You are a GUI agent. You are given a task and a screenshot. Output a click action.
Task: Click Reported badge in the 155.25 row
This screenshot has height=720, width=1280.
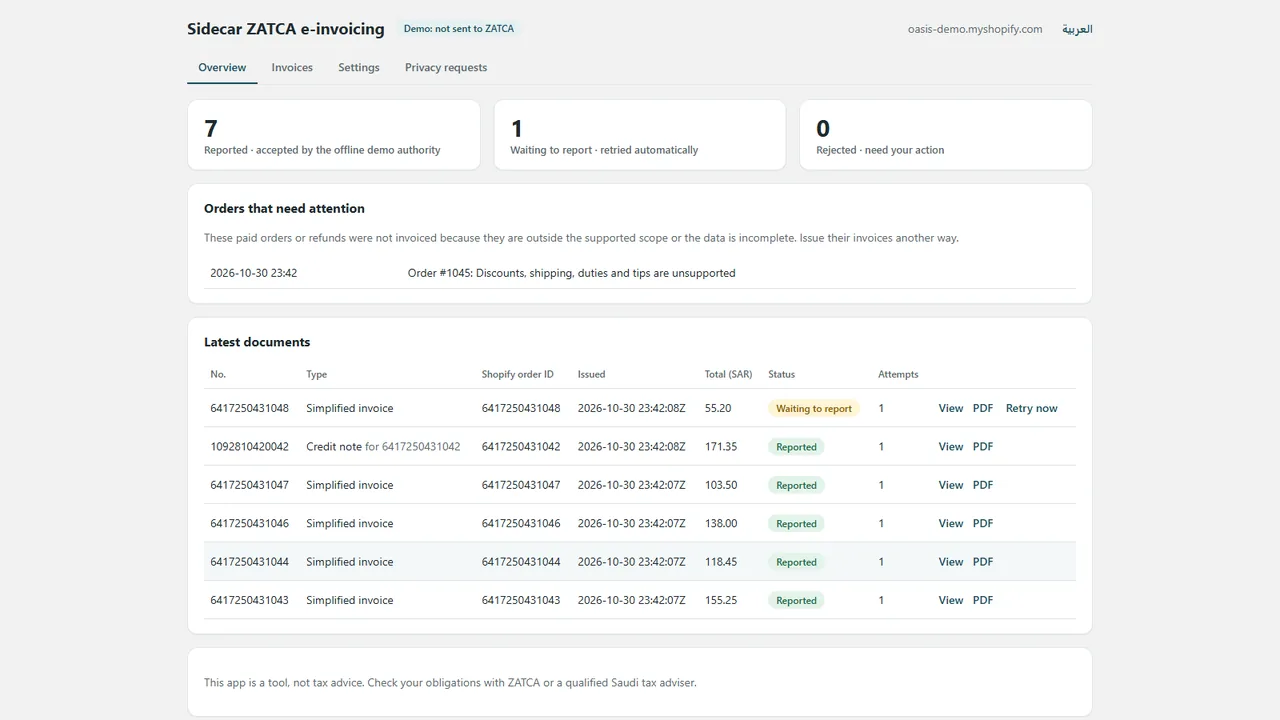796,600
